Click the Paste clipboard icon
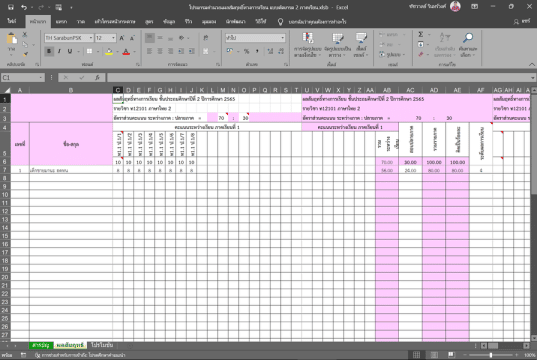This screenshot has width=537, height=360. coord(12,38)
